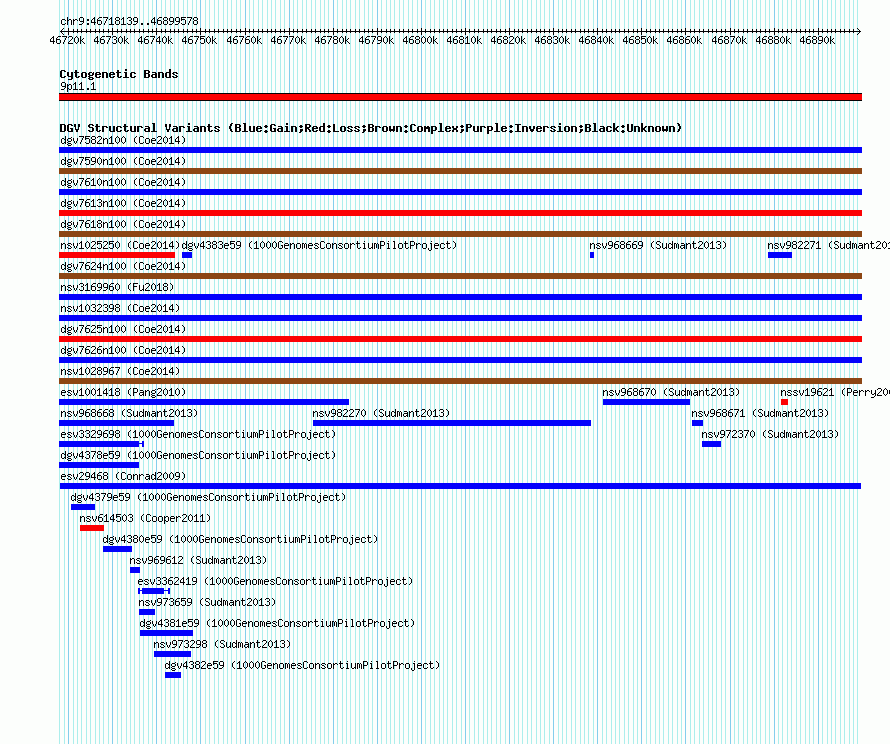Select nsv972370 (Sudmant2013) label
Image resolution: width=890 pixels, height=744 pixels.
770,434
